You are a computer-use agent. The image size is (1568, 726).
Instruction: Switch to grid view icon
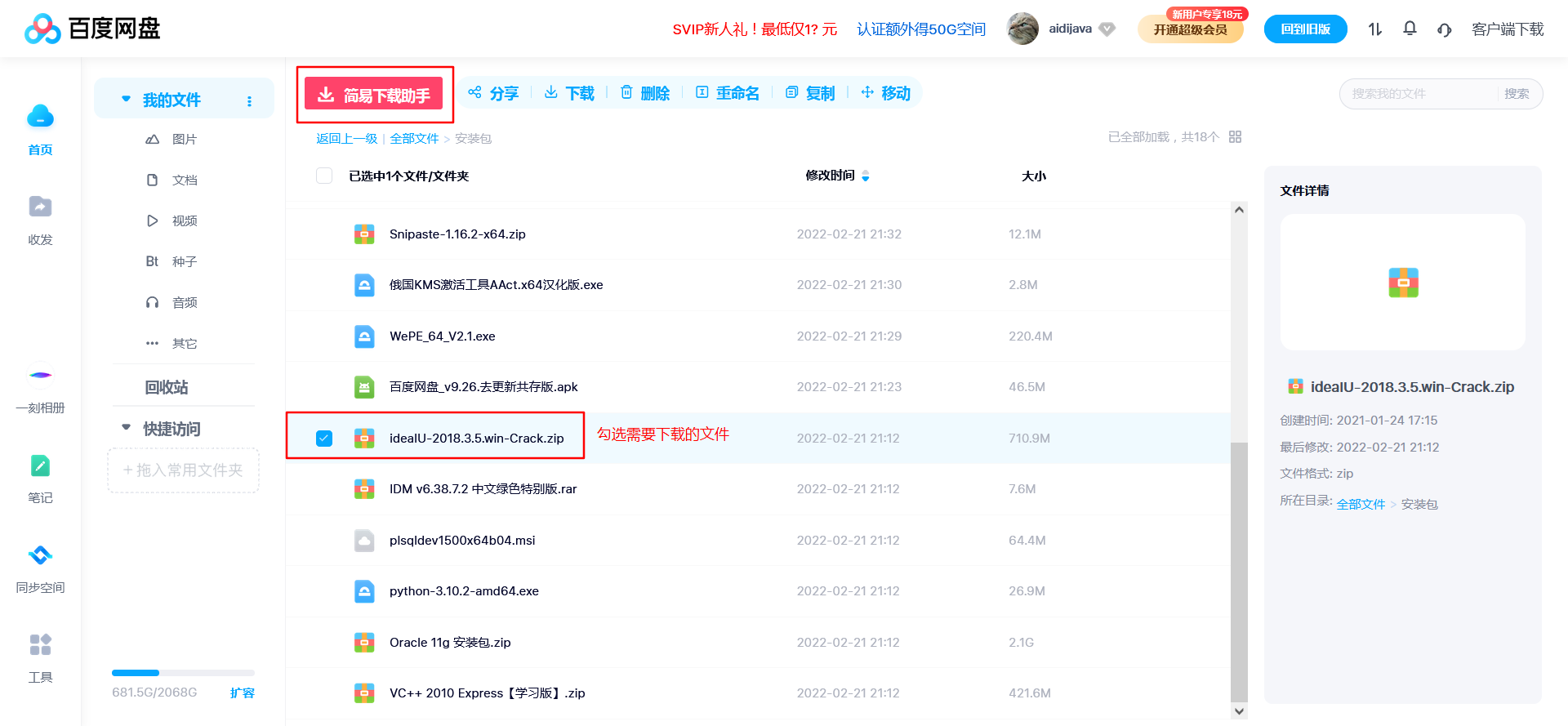pyautogui.click(x=1235, y=136)
